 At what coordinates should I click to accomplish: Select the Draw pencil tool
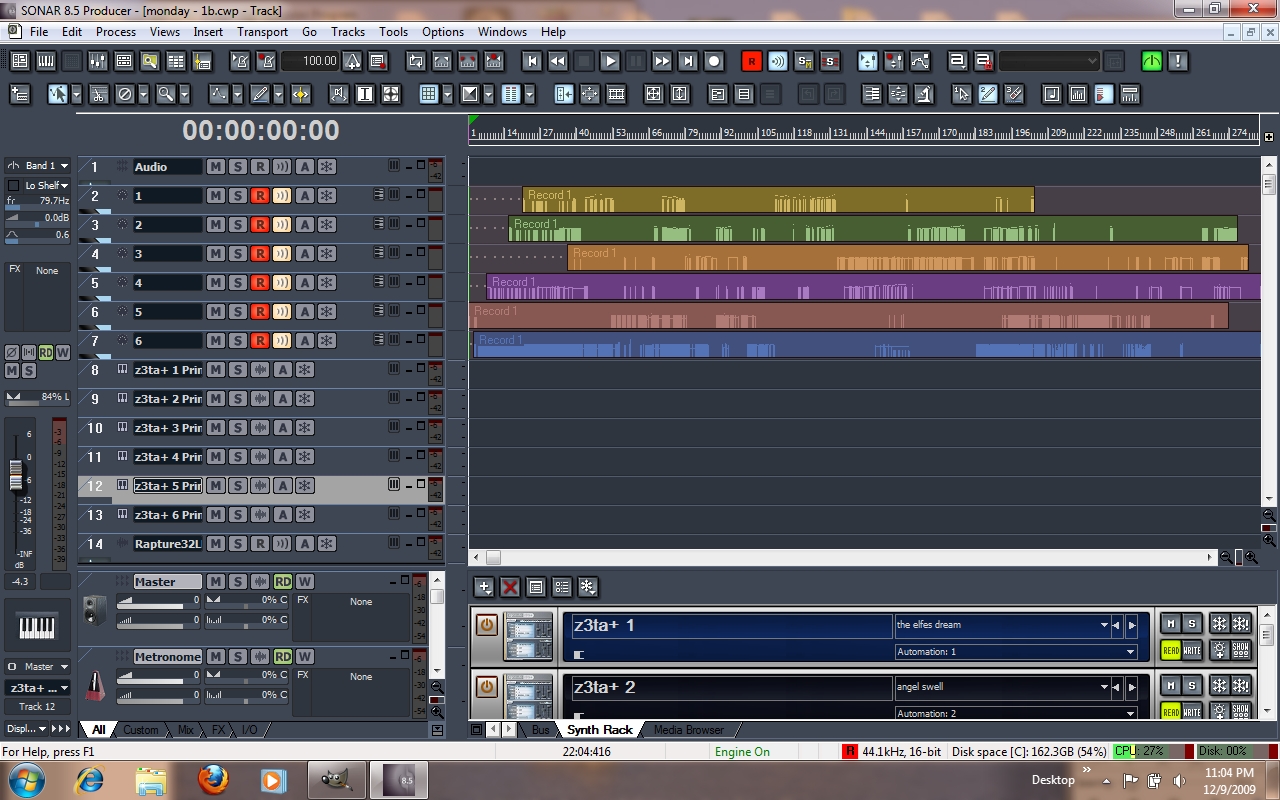(259, 94)
